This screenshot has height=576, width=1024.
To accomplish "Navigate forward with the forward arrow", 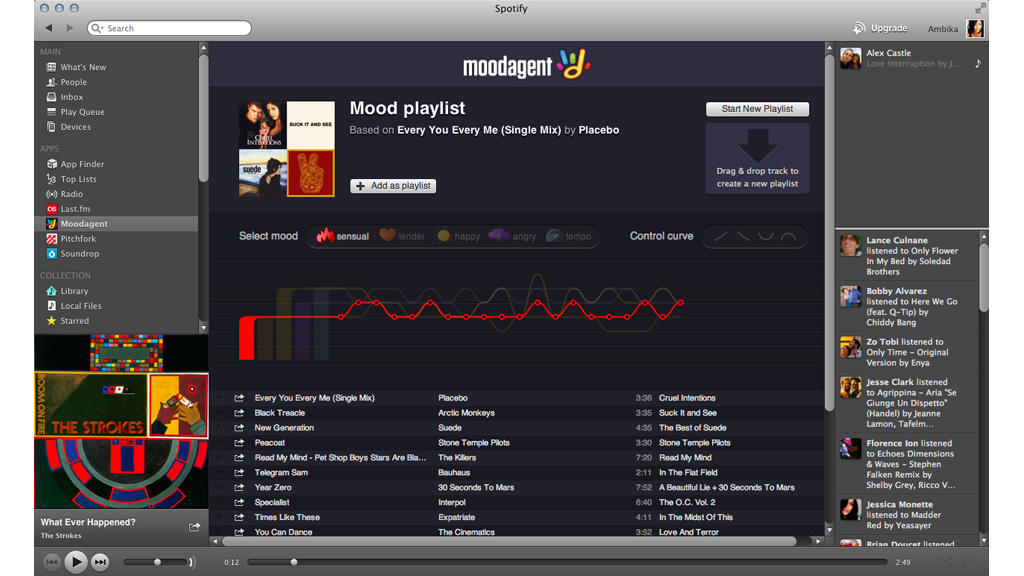I will pyautogui.click(x=70, y=28).
